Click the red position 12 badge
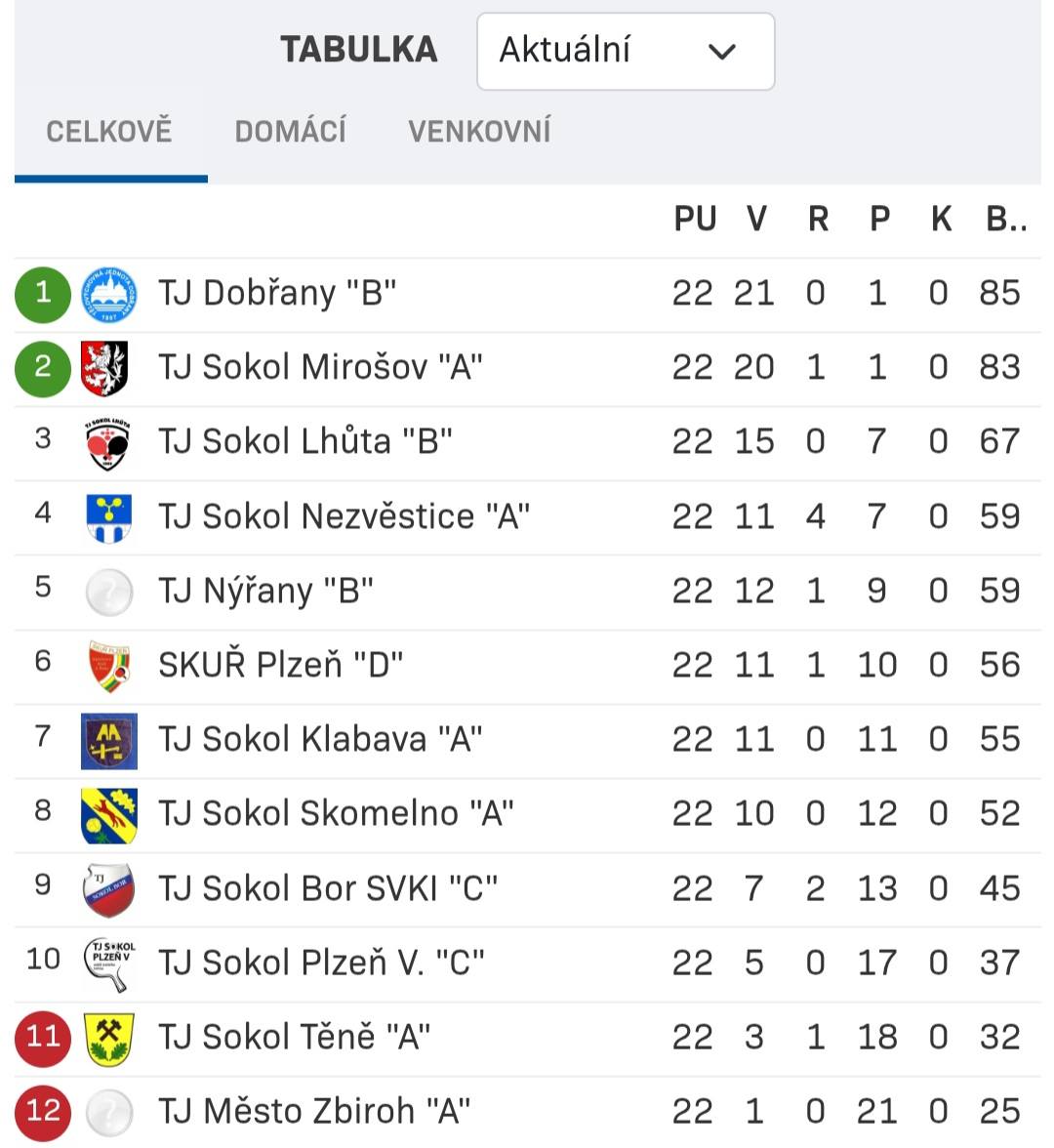Image resolution: width=1054 pixels, height=1148 pixels. [x=43, y=1112]
